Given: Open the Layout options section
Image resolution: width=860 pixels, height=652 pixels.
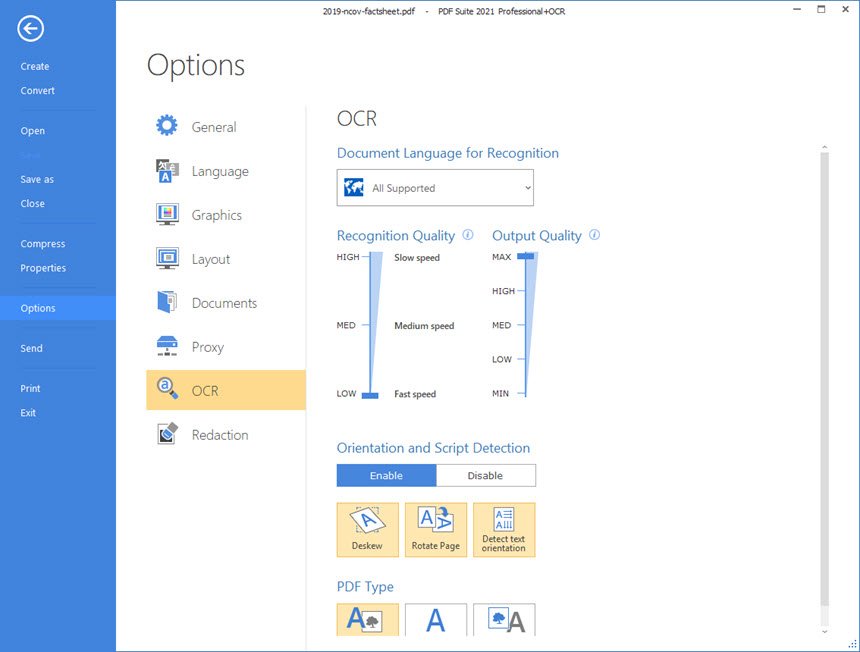Looking at the screenshot, I should 225,259.
